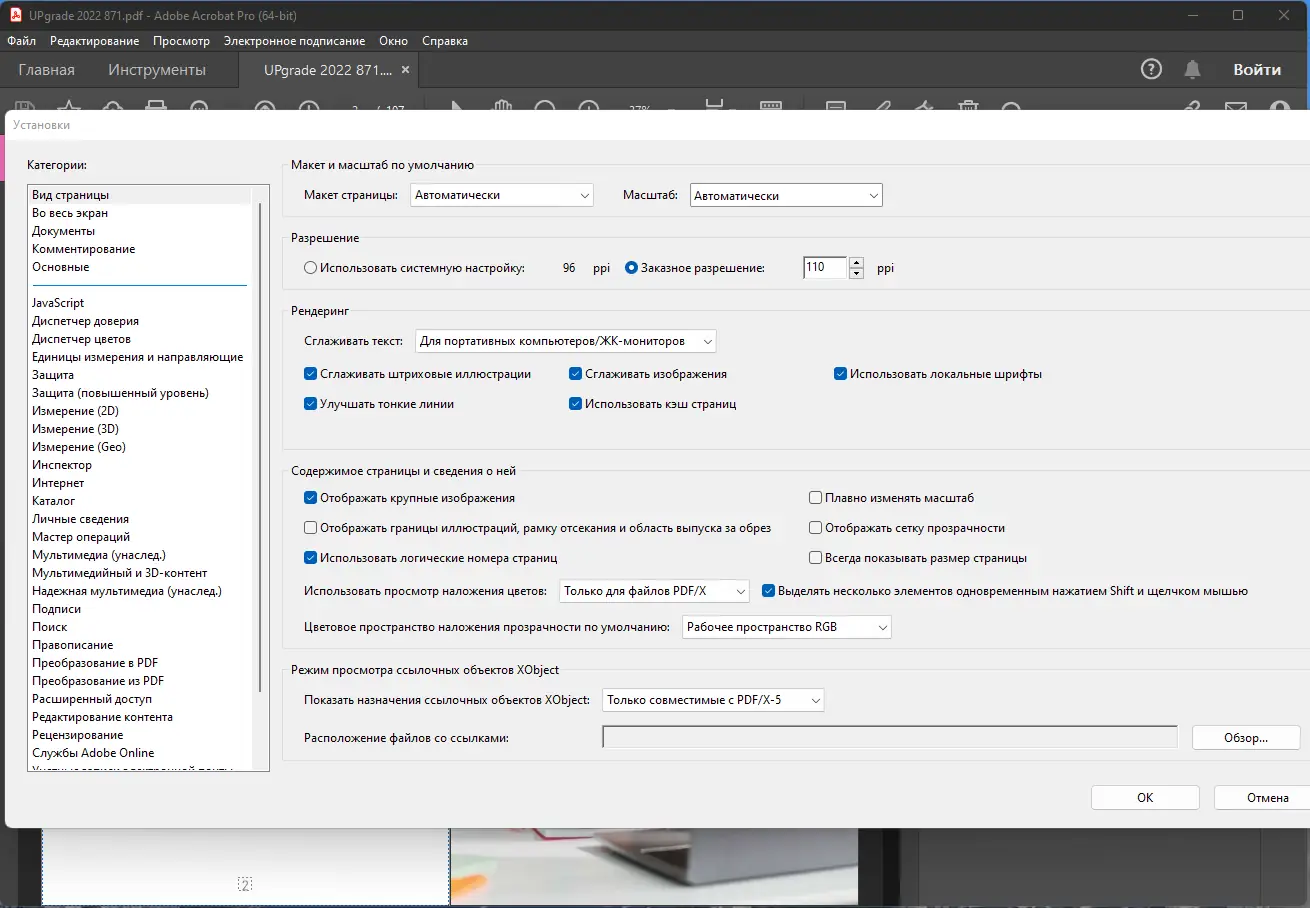Open the Просмотр menu
This screenshot has width=1310, height=908.
[181, 41]
